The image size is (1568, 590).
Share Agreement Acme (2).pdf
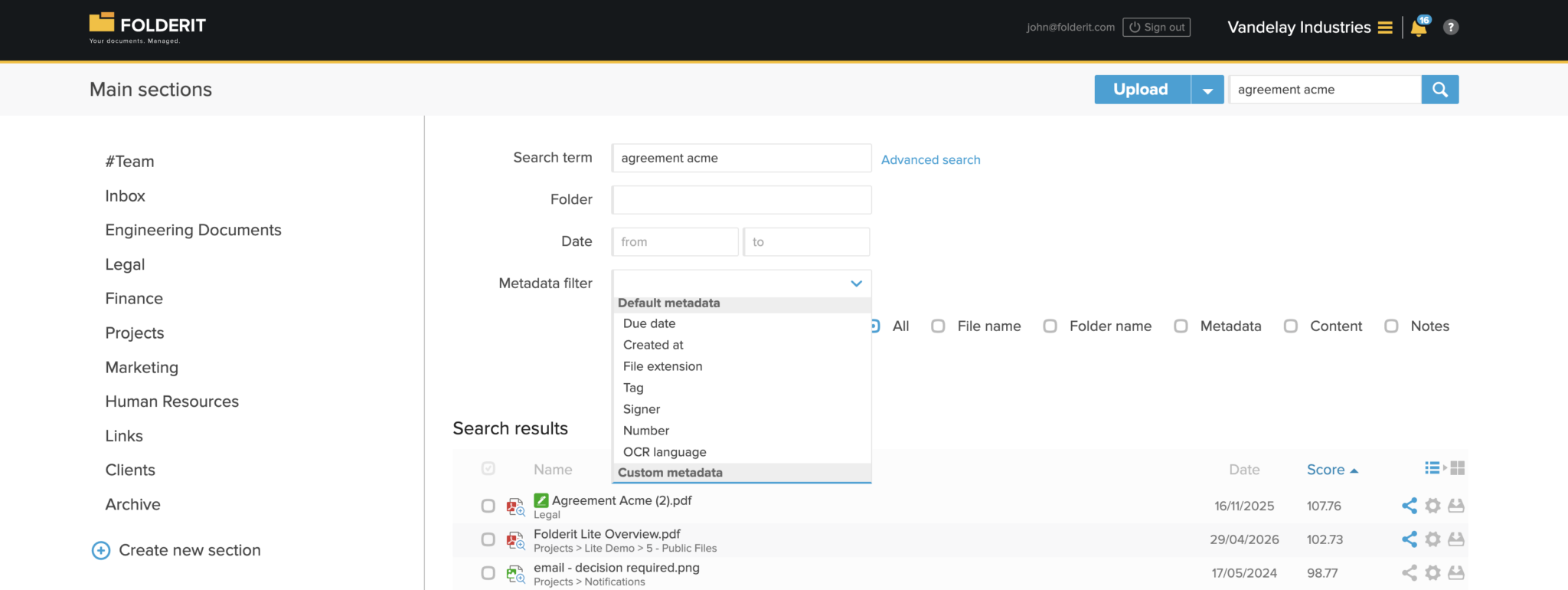coord(1409,506)
